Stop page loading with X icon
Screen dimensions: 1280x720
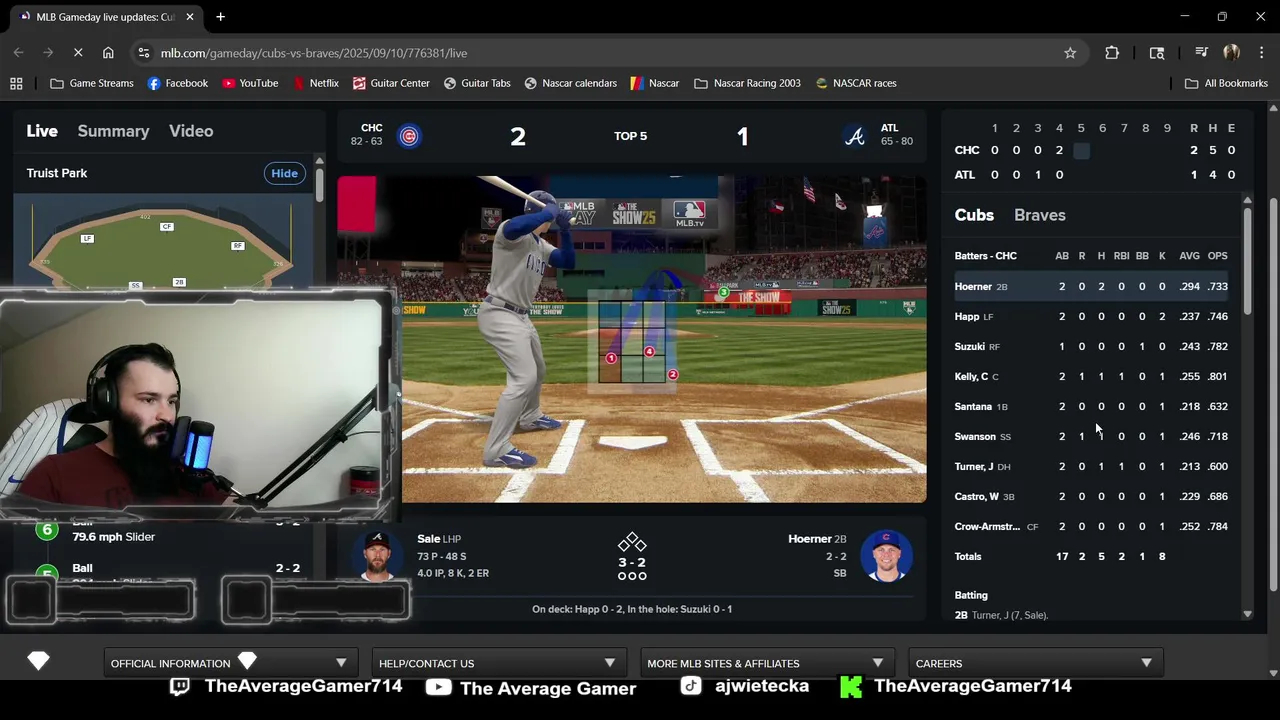pyautogui.click(x=78, y=53)
